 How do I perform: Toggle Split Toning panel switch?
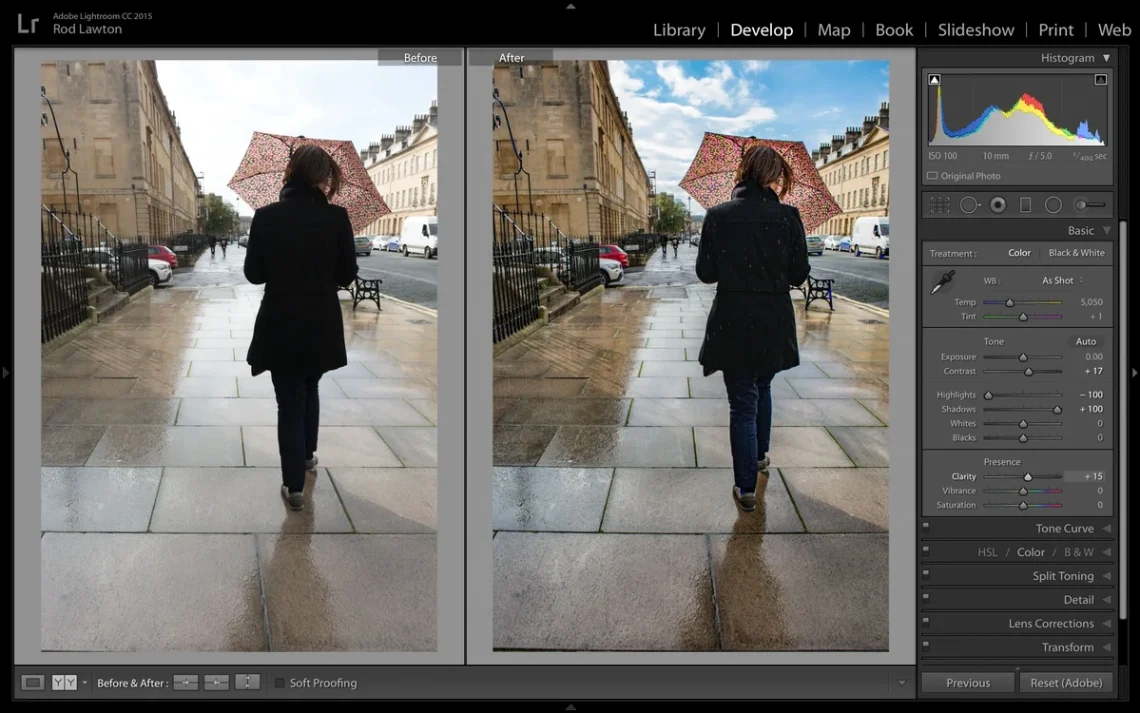tap(926, 573)
